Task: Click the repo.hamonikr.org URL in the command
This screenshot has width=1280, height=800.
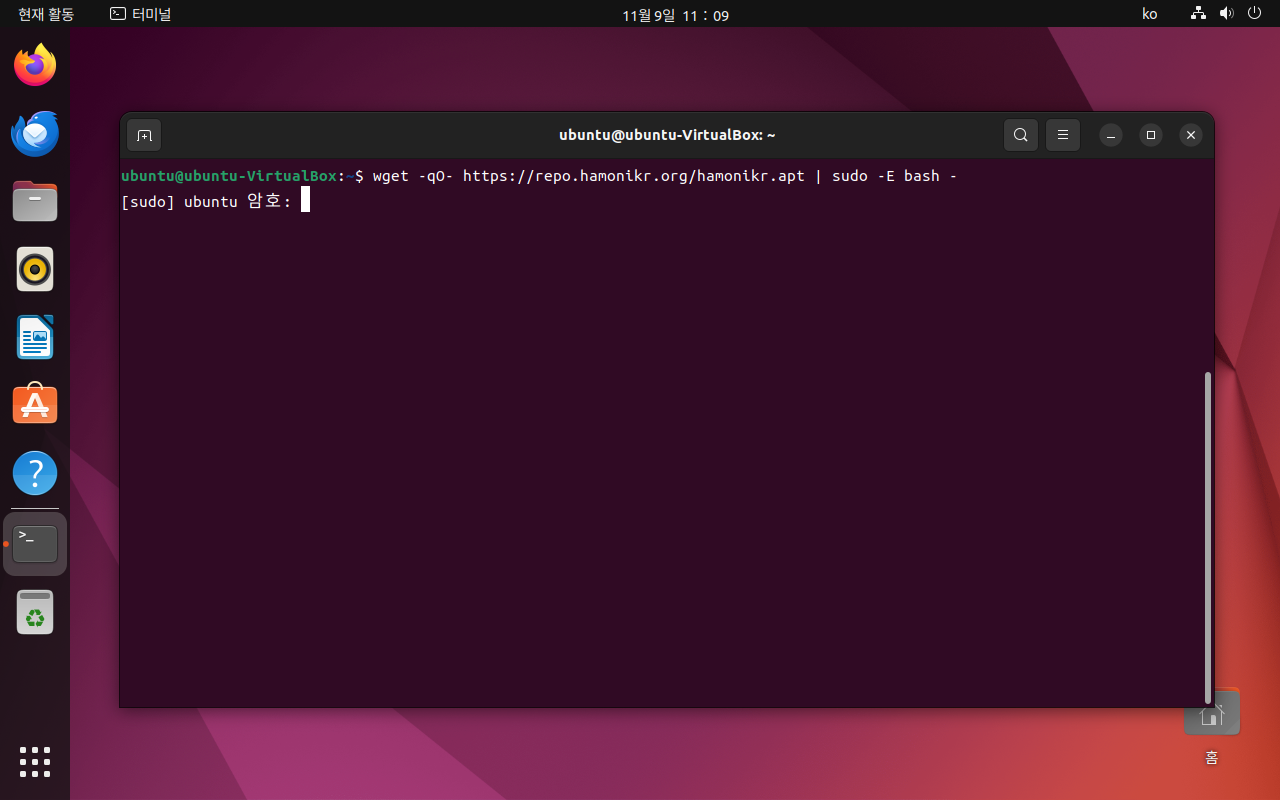Action: [634, 176]
